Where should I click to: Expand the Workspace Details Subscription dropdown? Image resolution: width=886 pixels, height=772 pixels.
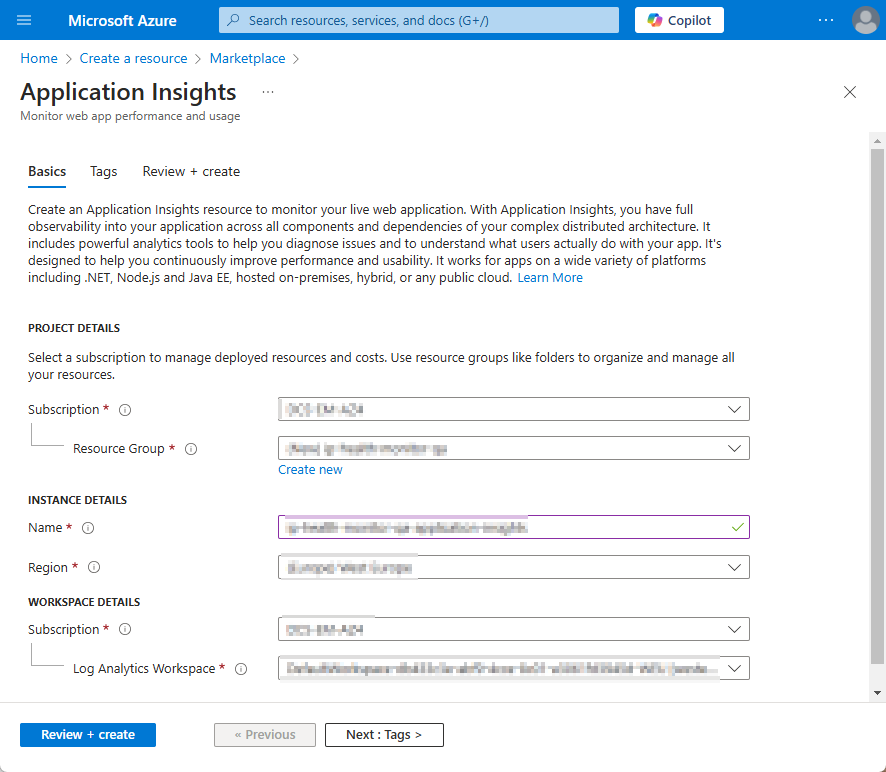(514, 629)
